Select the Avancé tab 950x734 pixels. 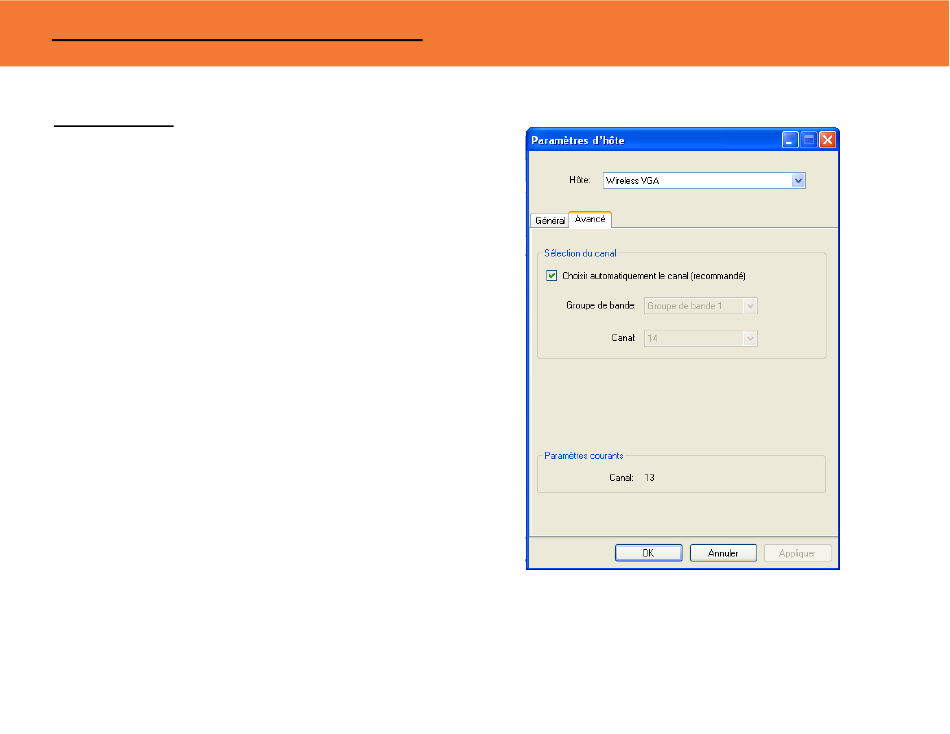tap(590, 219)
